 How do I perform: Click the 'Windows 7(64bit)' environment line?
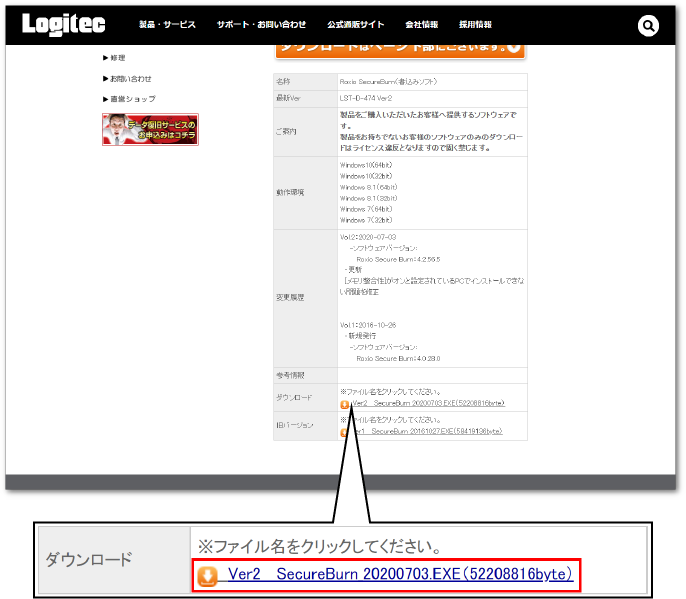(x=366, y=209)
